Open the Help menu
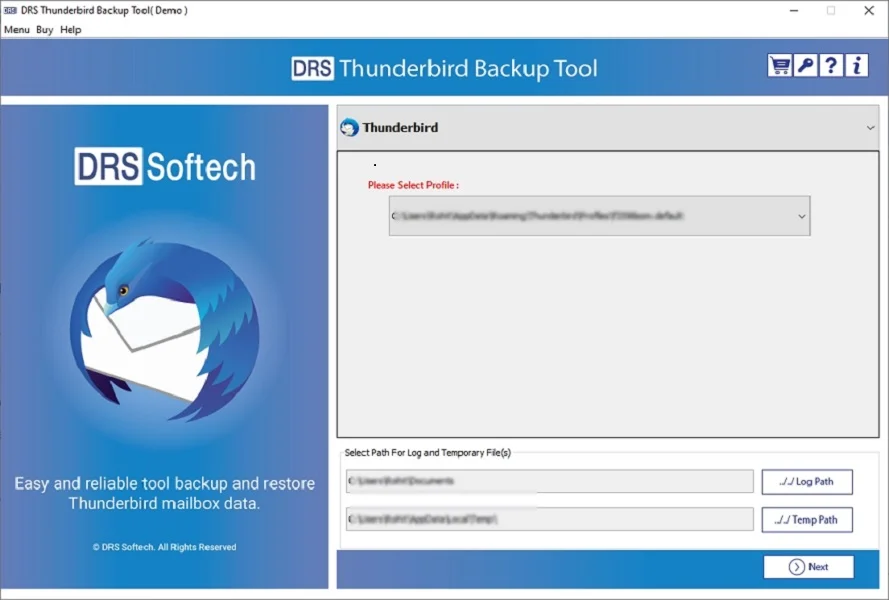 (69, 30)
